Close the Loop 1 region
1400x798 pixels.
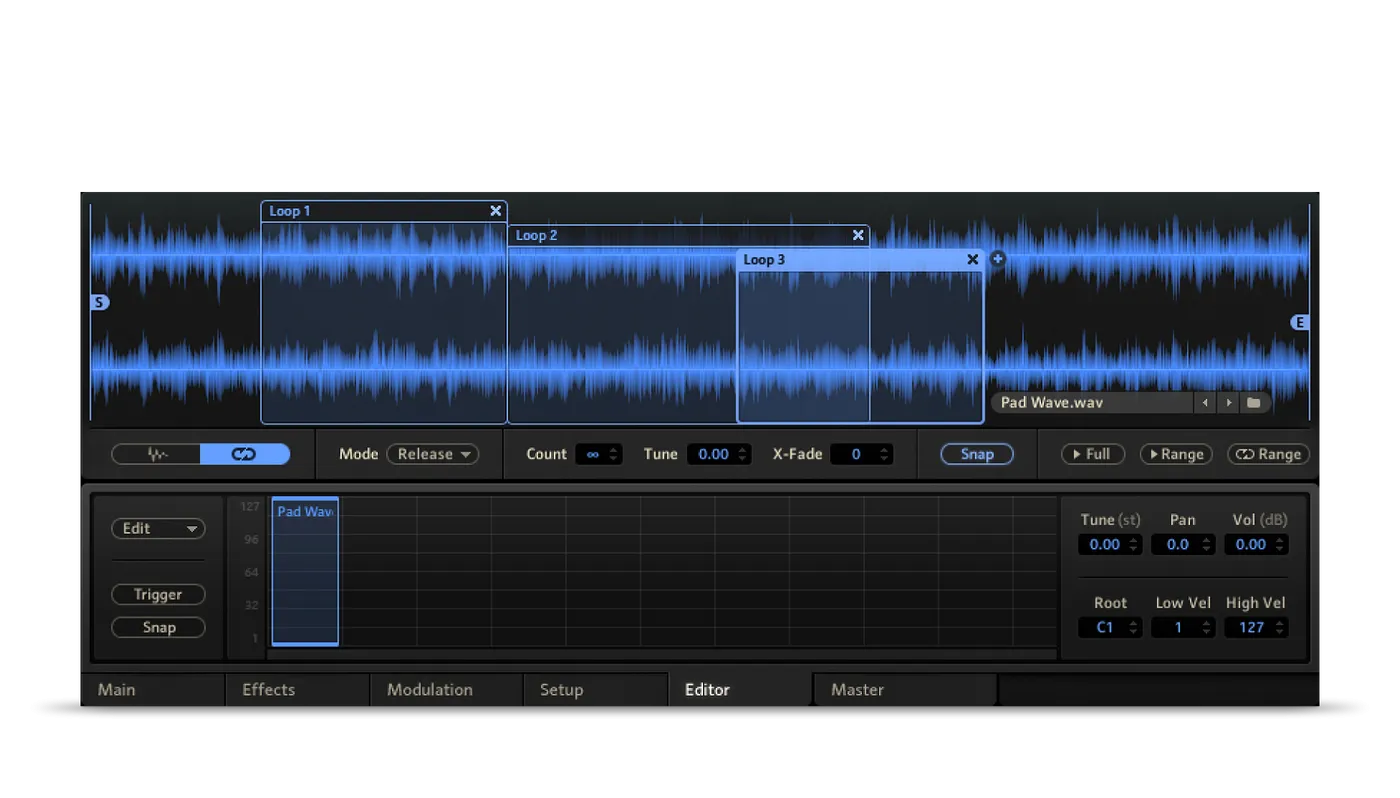[x=495, y=211]
